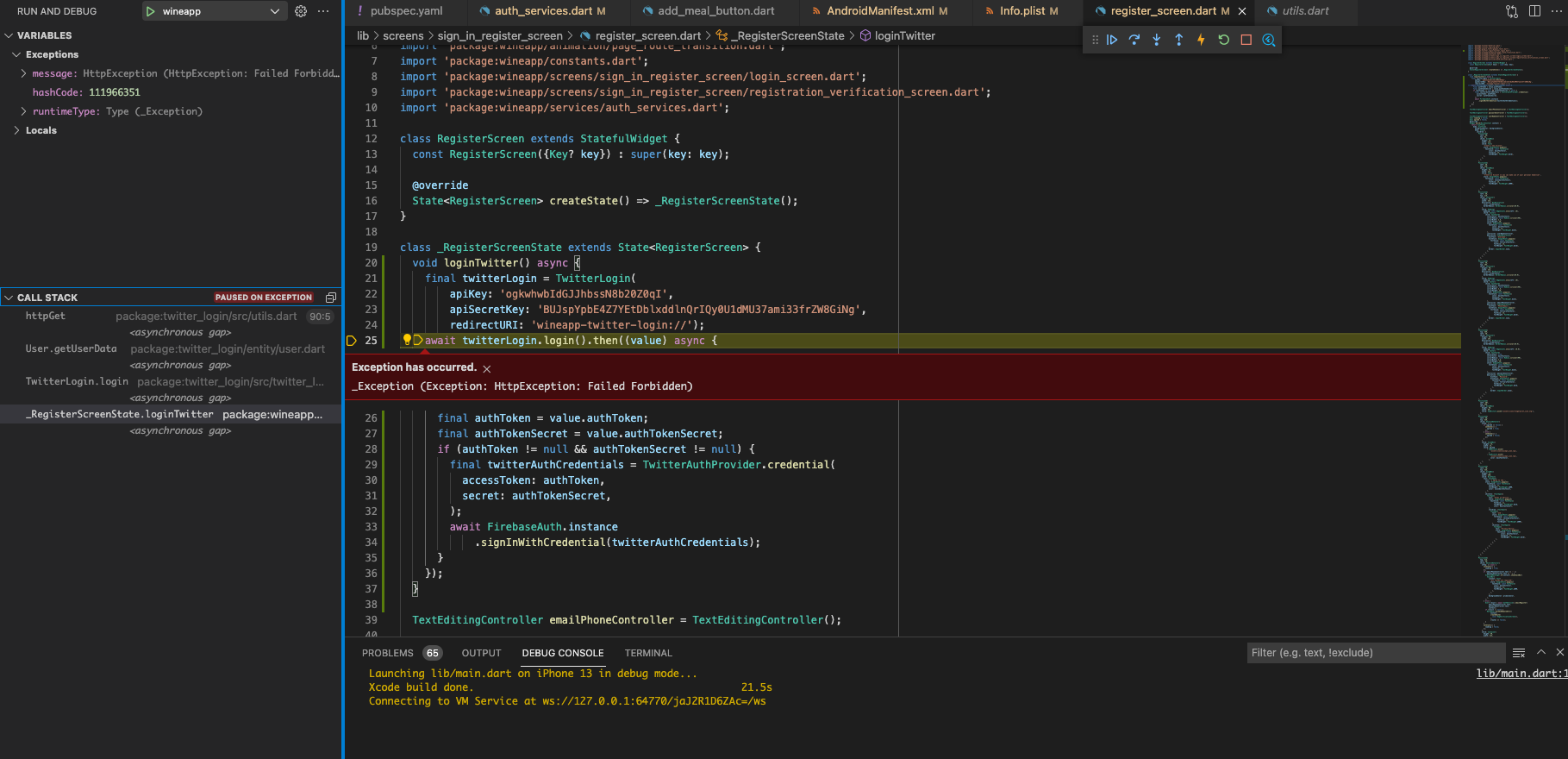Click the lightbulb quick-fix icon on line 25
The width and height of the screenshot is (1568, 759).
coord(407,340)
